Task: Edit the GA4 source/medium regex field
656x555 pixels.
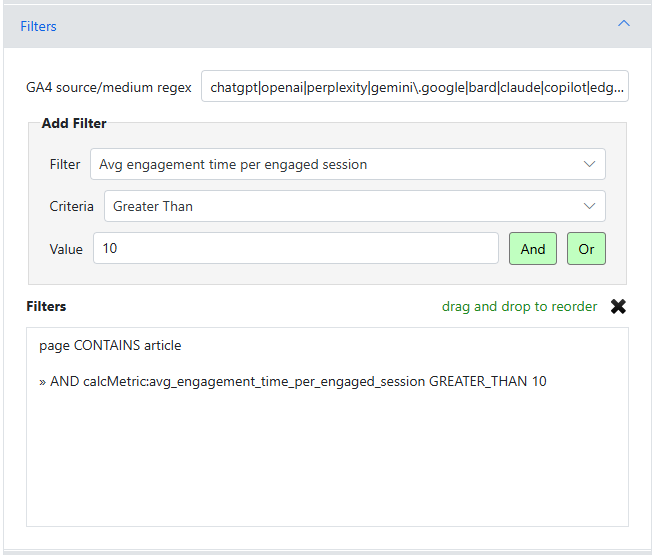Action: click(415, 87)
